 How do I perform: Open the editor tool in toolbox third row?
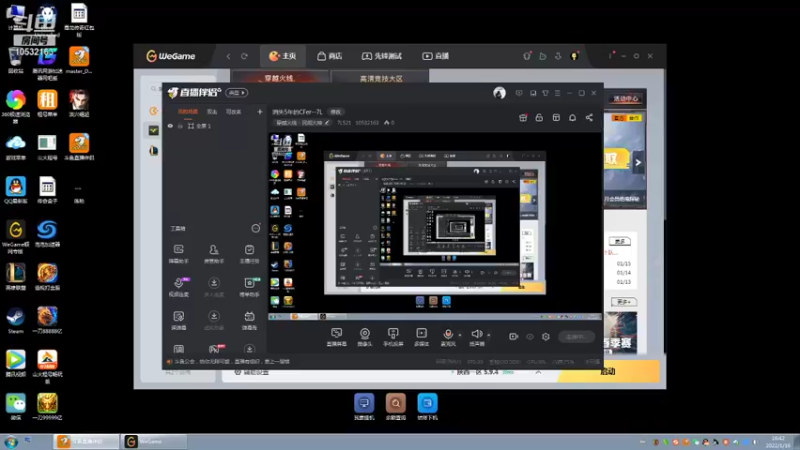[179, 320]
